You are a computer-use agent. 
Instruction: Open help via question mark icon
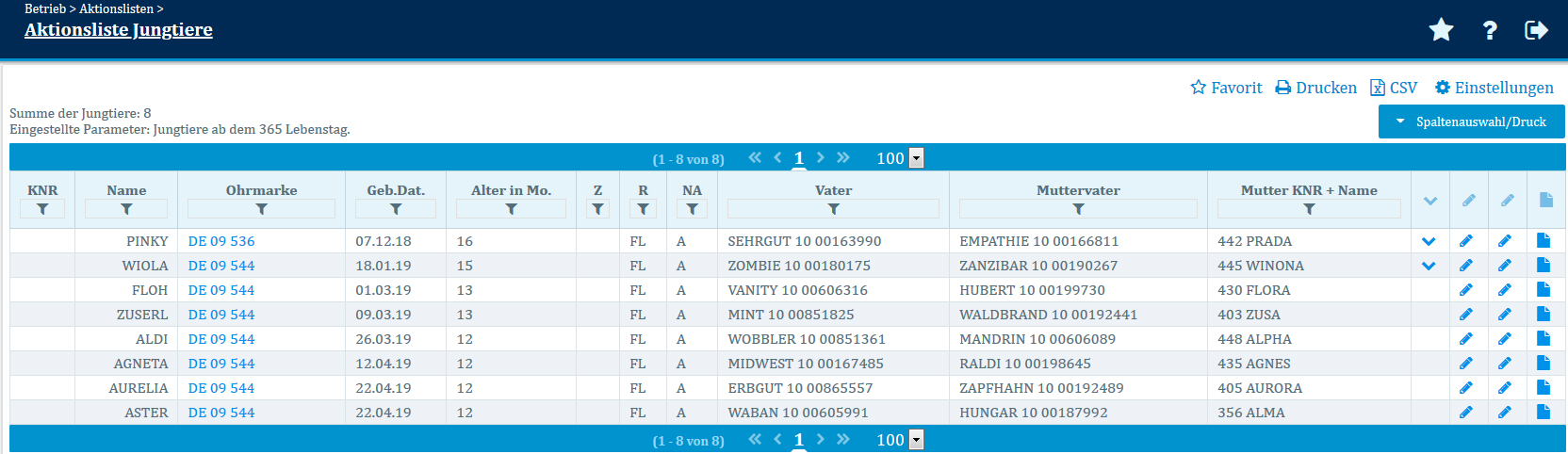click(x=1490, y=30)
